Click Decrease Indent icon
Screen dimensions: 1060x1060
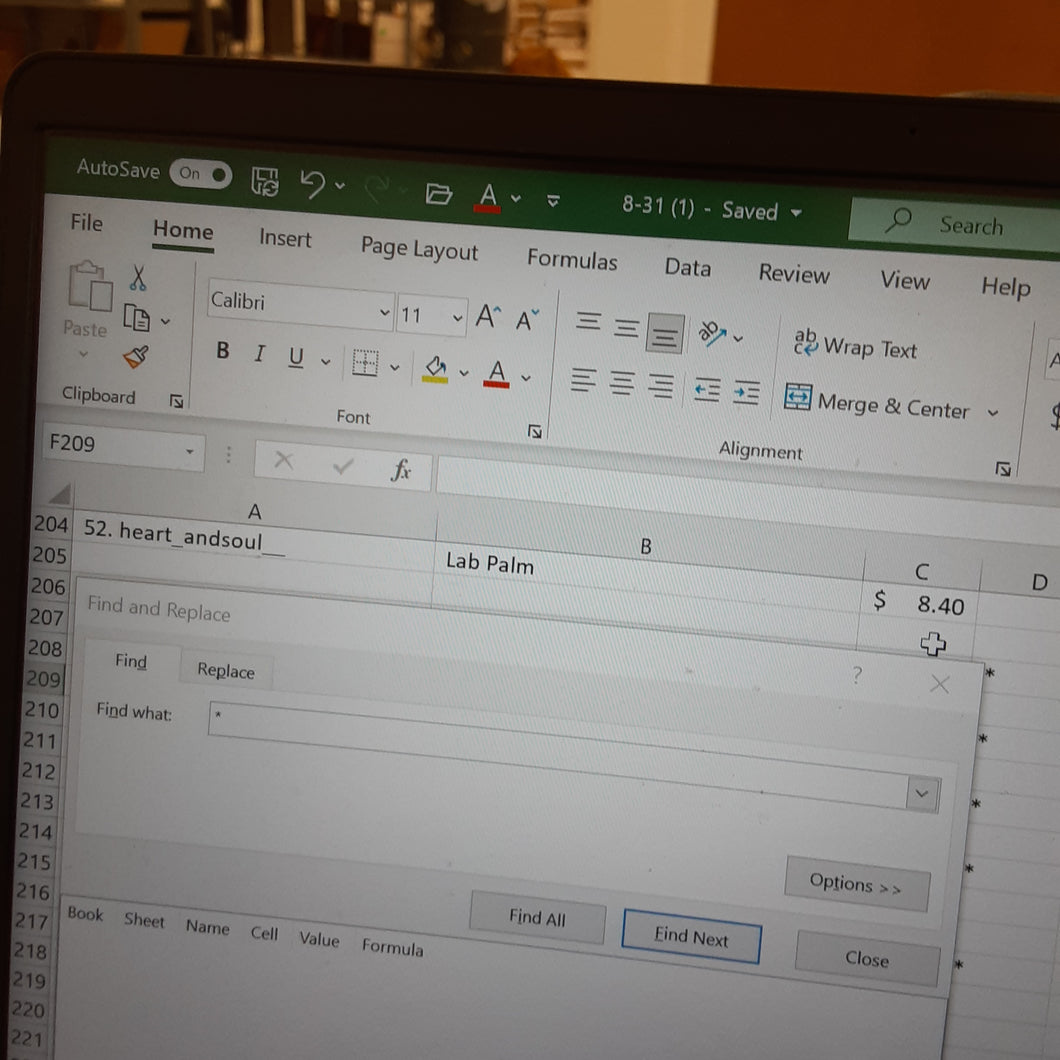point(707,390)
